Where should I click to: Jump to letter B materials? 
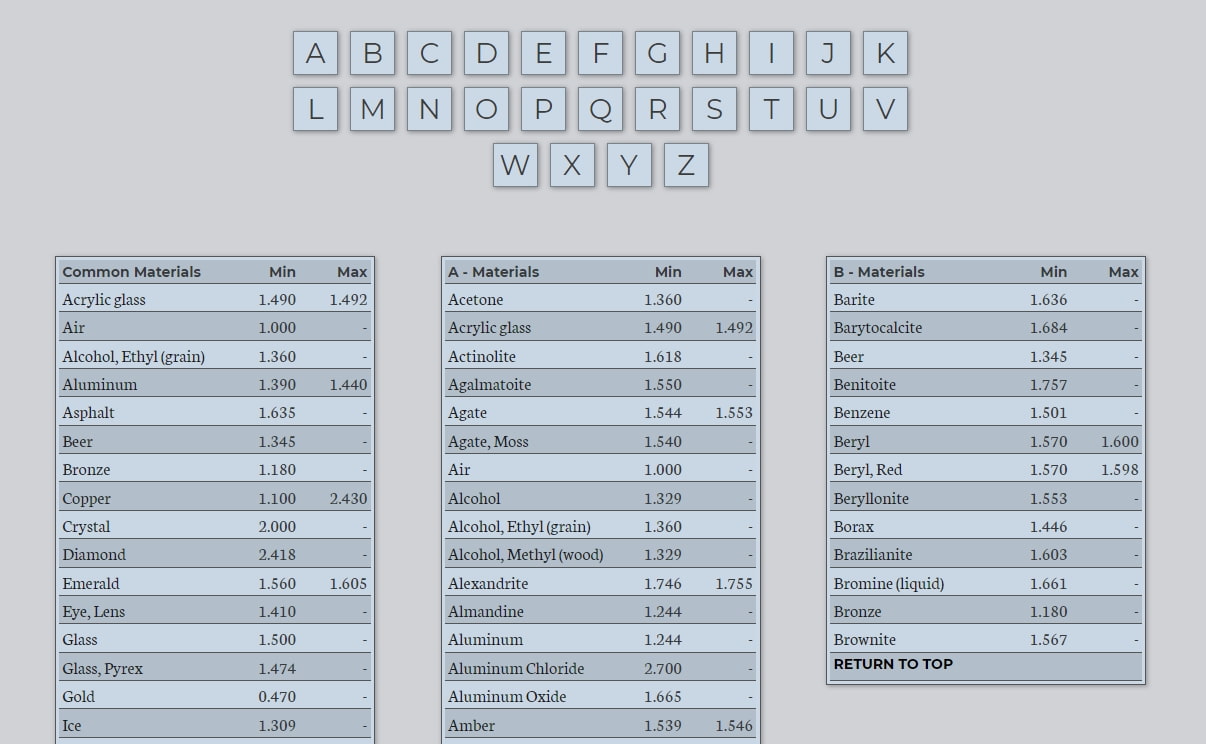coord(372,53)
